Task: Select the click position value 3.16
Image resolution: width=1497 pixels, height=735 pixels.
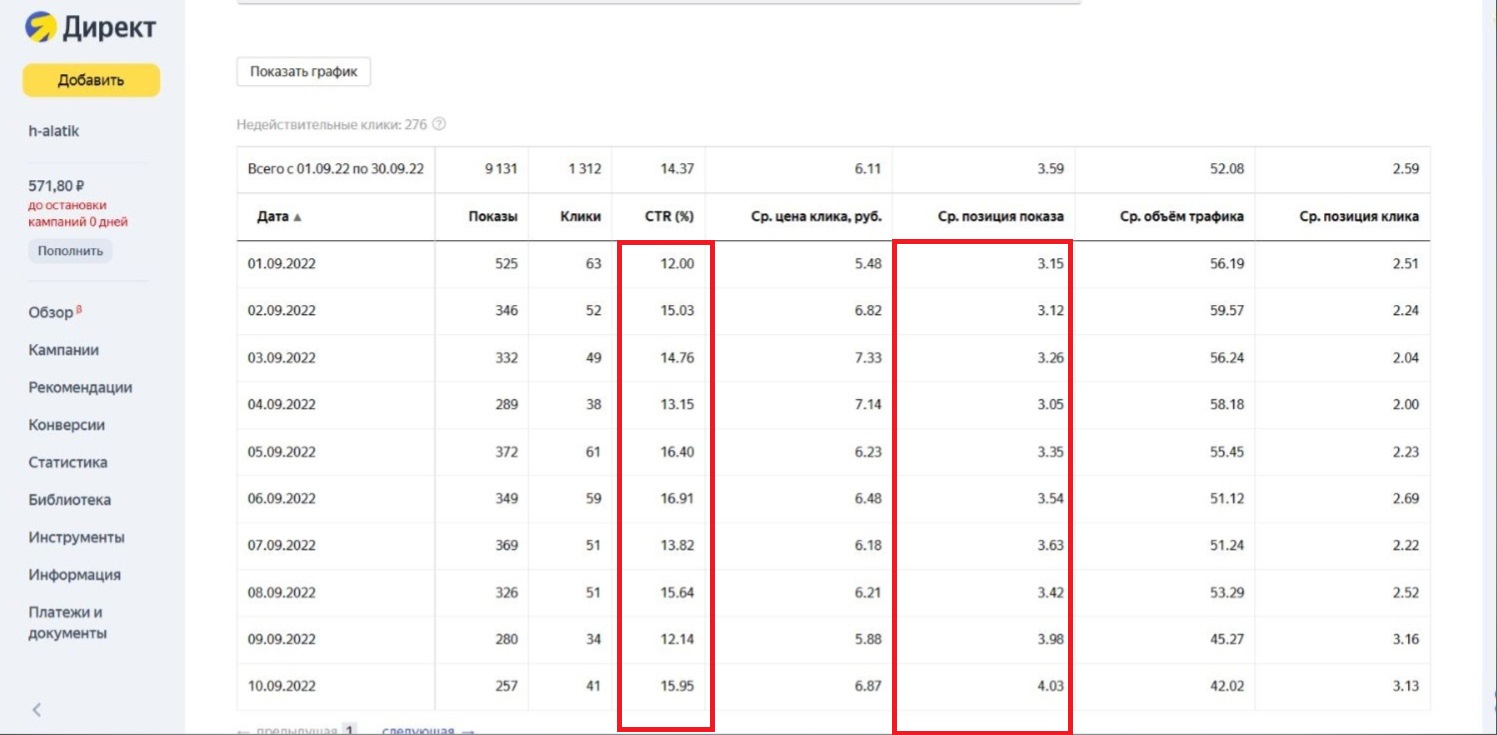Action: (x=1405, y=640)
